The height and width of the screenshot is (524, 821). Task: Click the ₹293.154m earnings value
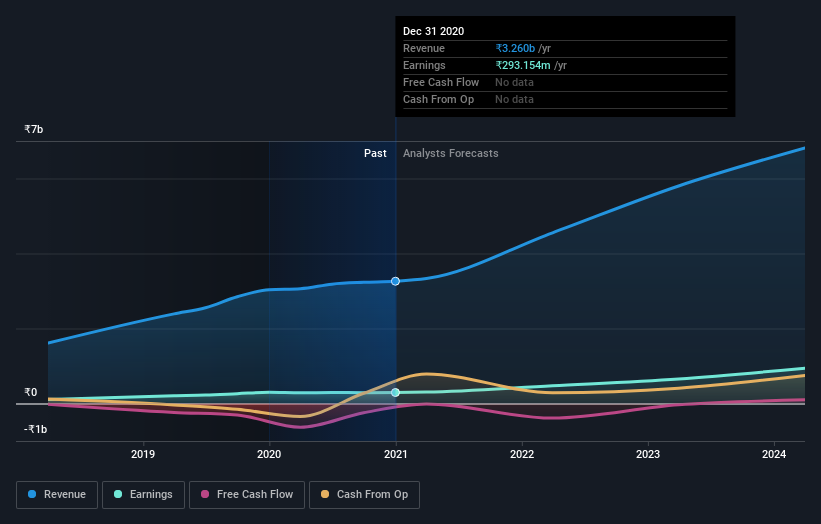pyautogui.click(x=523, y=65)
